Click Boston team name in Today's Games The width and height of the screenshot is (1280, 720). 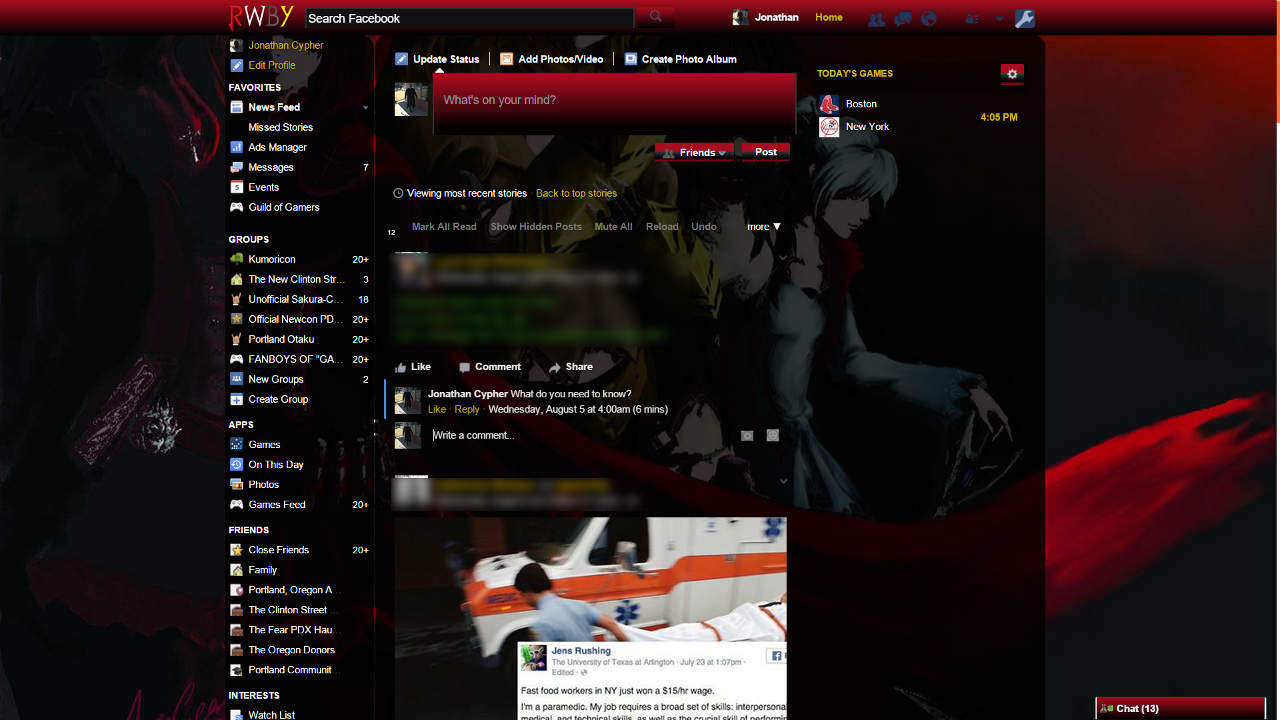[x=861, y=104]
